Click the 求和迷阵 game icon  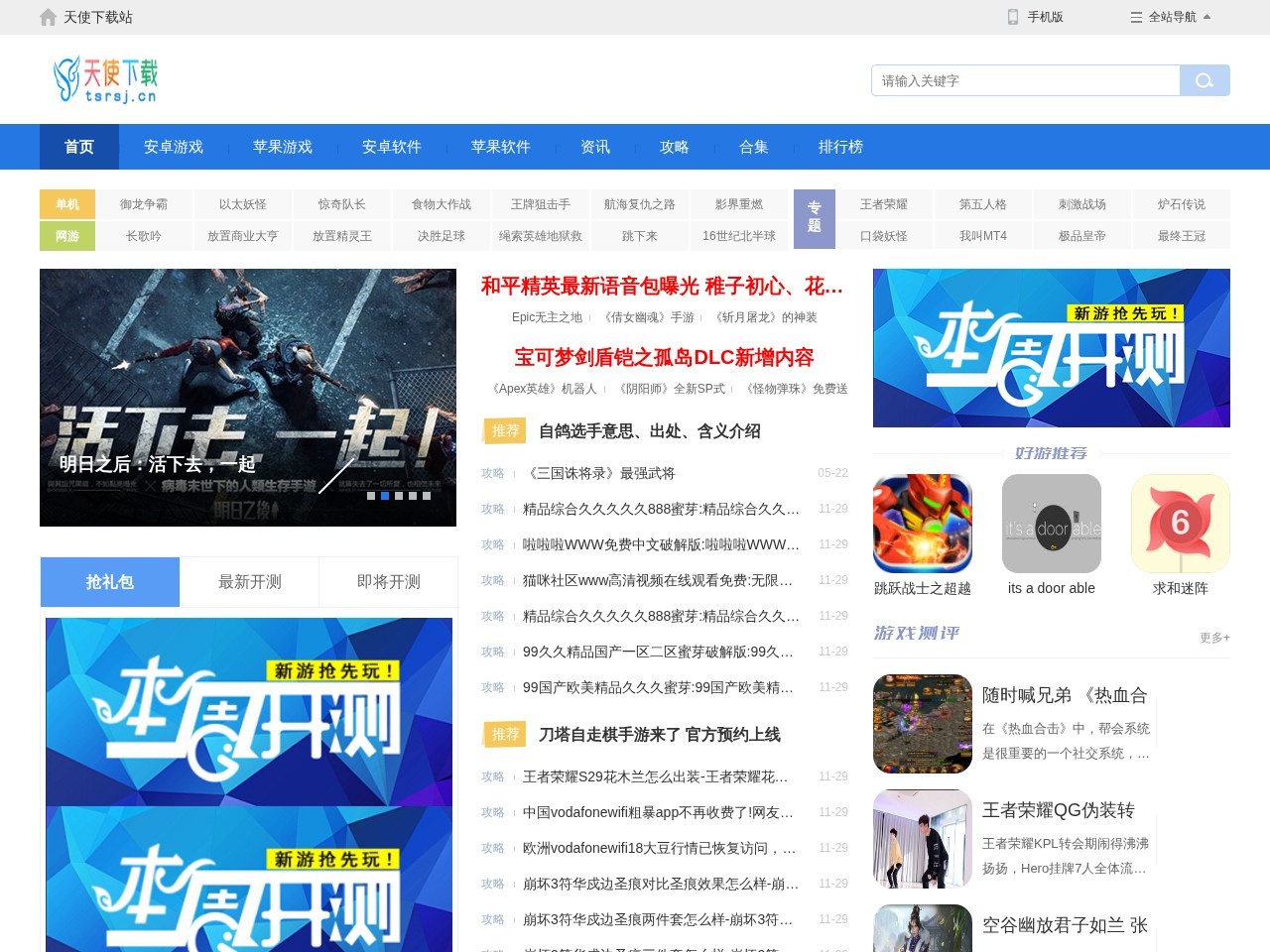(x=1181, y=524)
